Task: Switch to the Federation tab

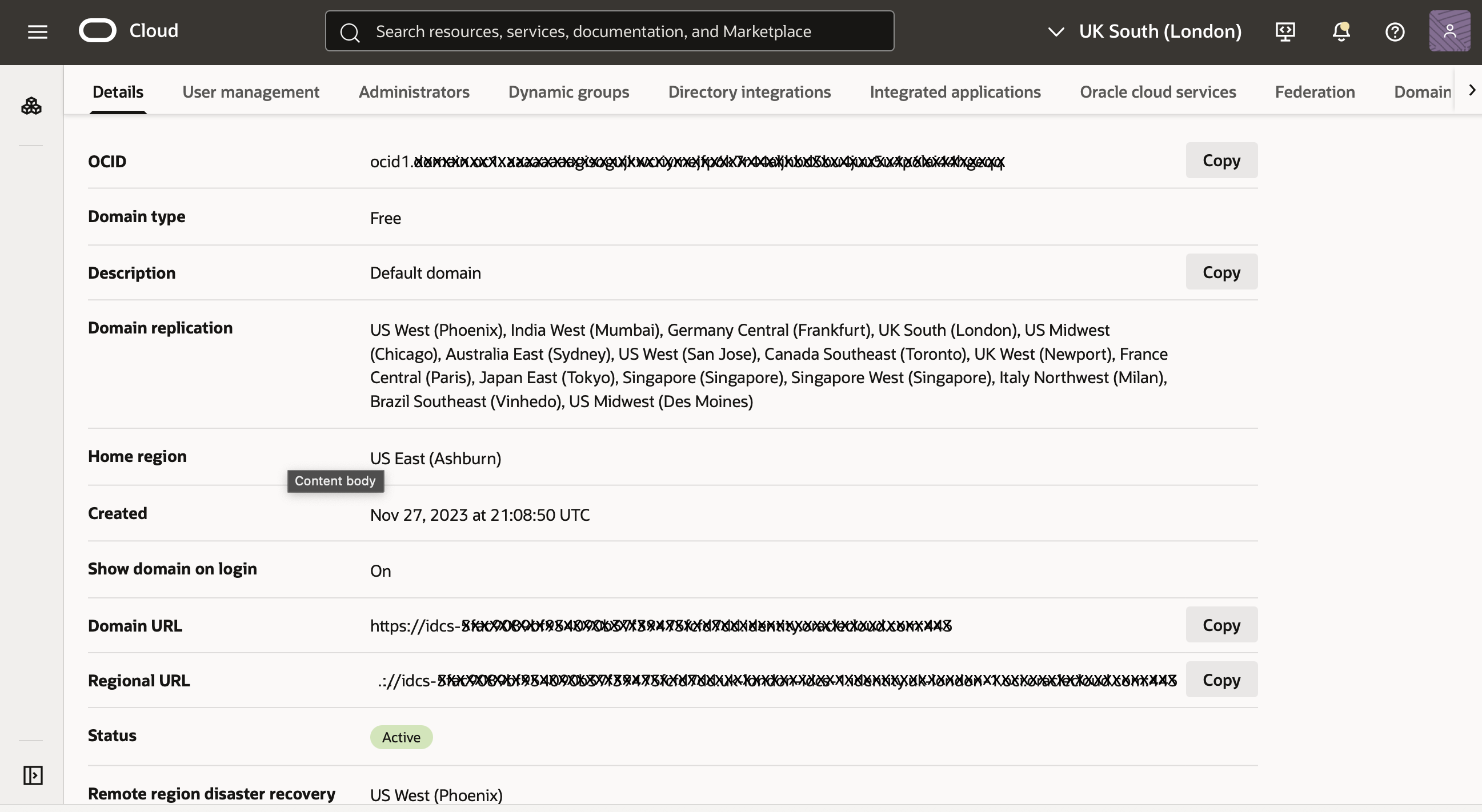Action: pyautogui.click(x=1315, y=92)
